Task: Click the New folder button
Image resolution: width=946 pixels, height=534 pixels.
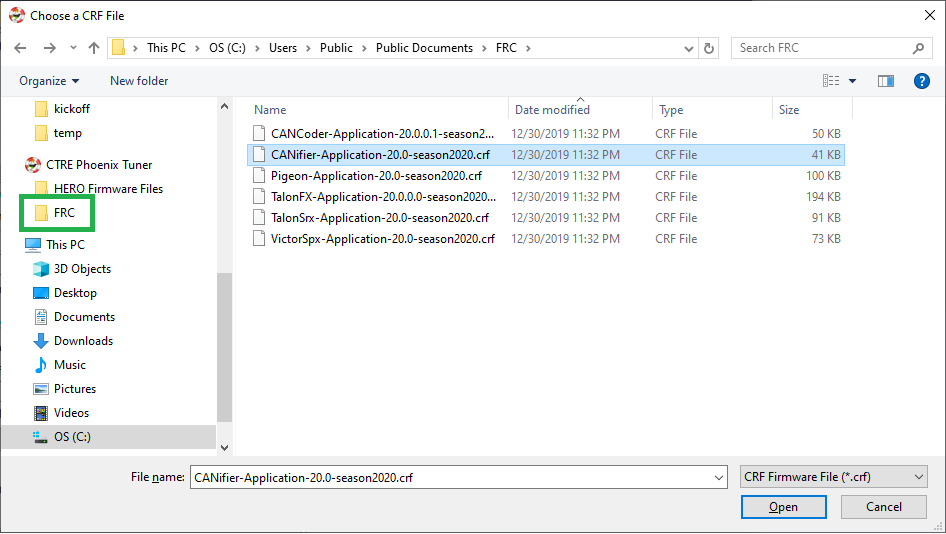Action: click(139, 81)
